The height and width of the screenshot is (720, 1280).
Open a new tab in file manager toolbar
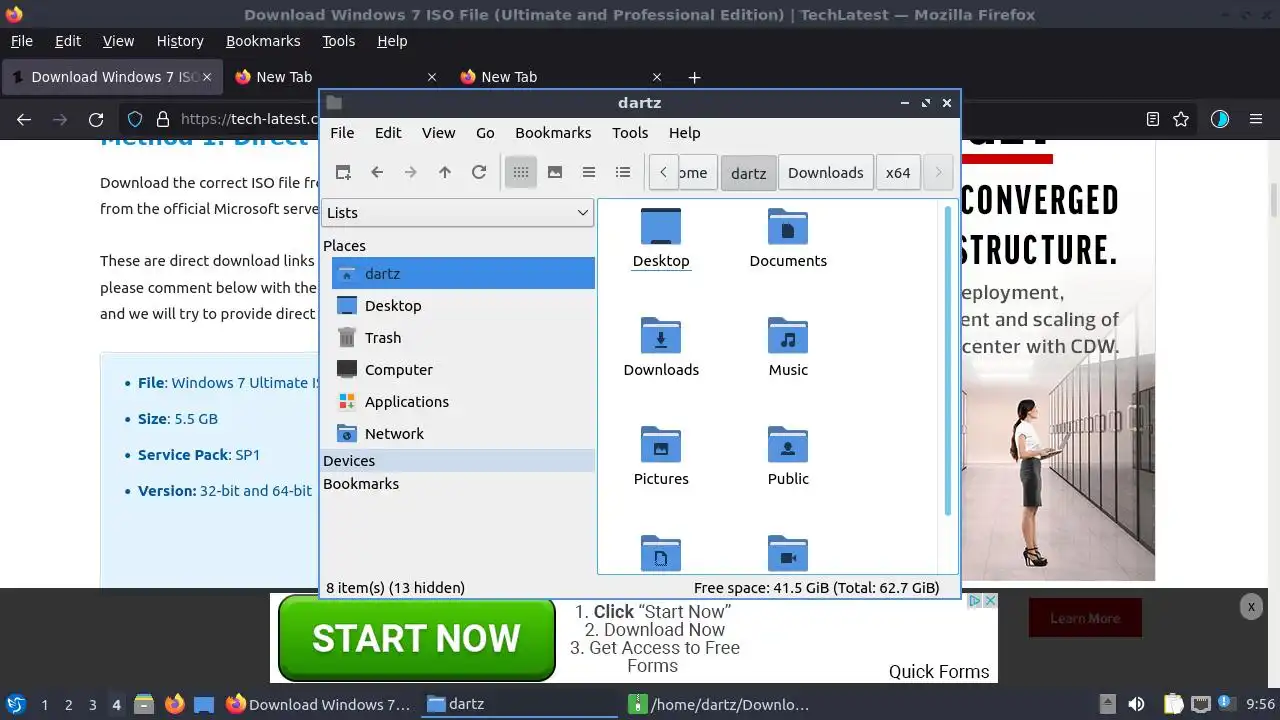pyautogui.click(x=343, y=172)
